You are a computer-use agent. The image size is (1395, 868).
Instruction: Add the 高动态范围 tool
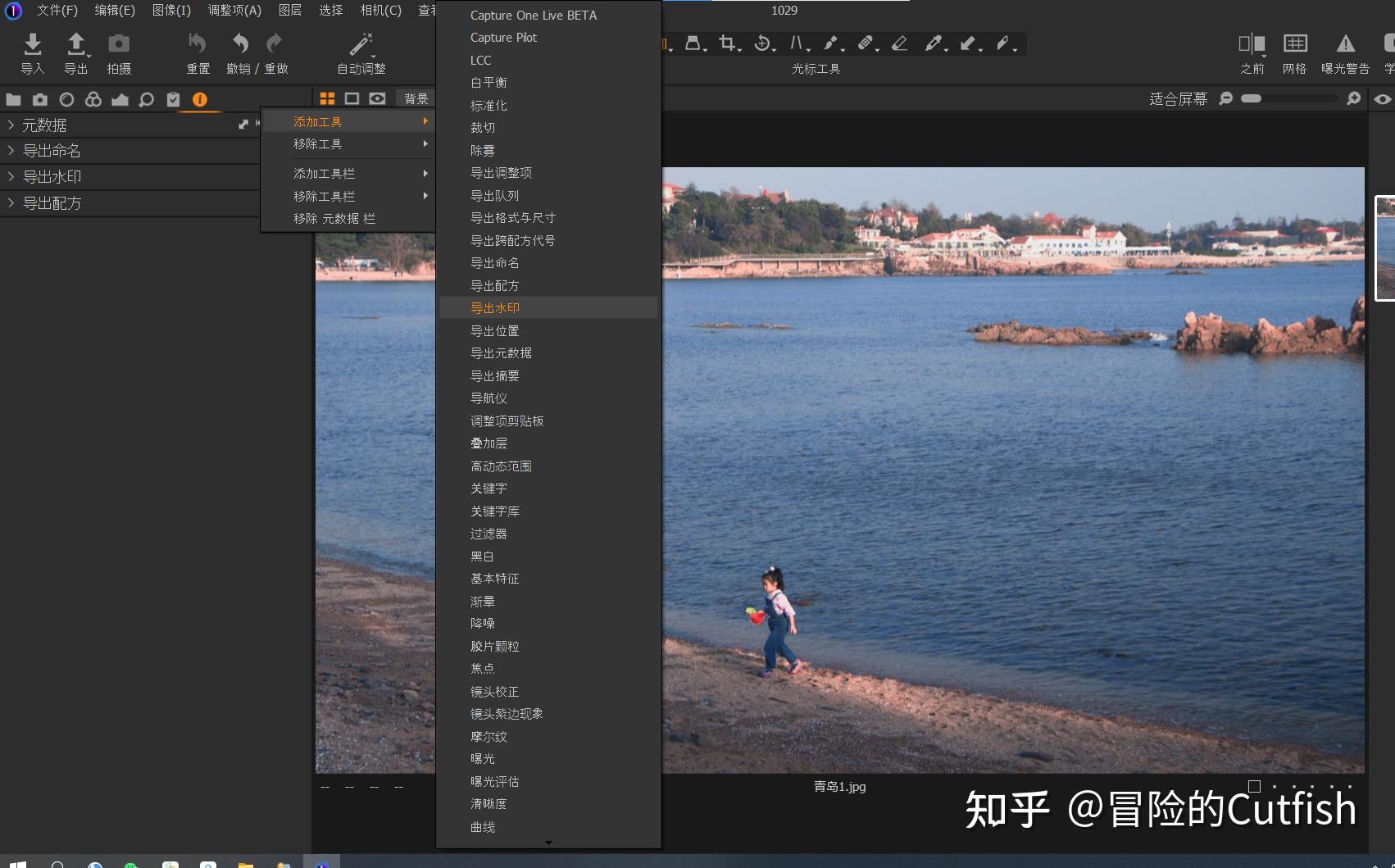coord(548,466)
